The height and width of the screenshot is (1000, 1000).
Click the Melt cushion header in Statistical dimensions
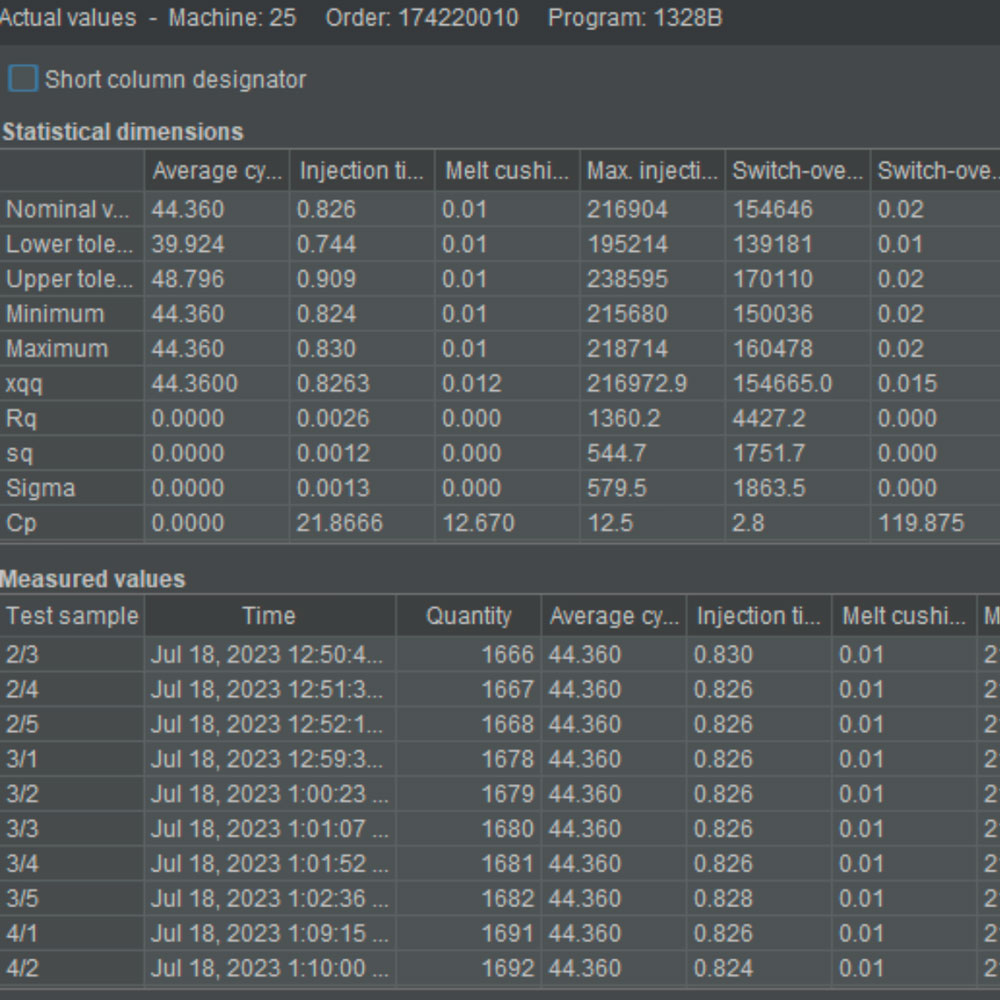(x=506, y=171)
